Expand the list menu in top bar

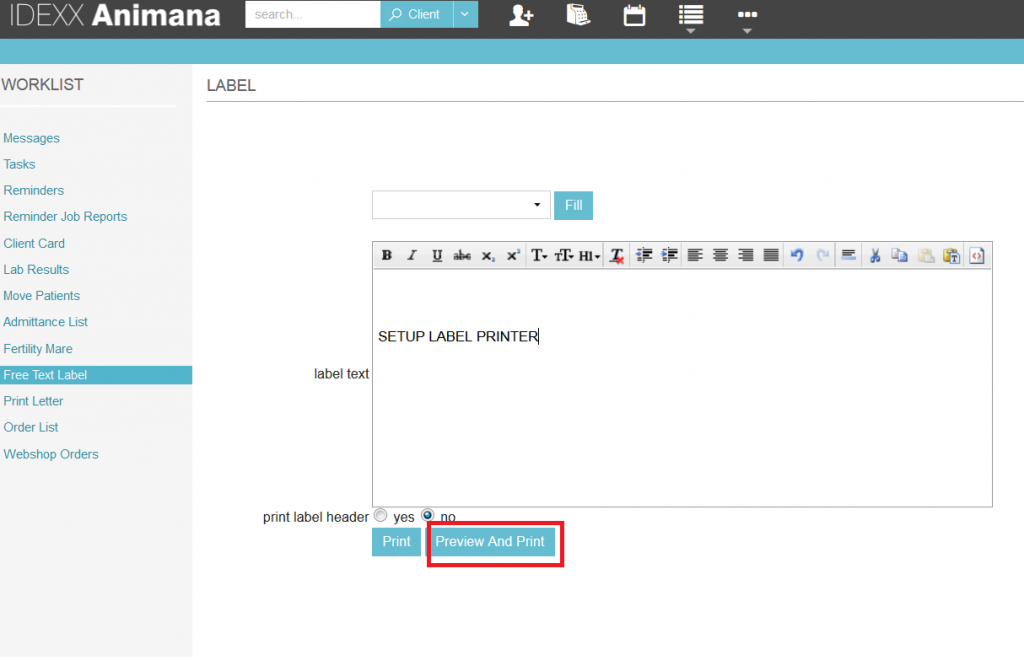690,16
